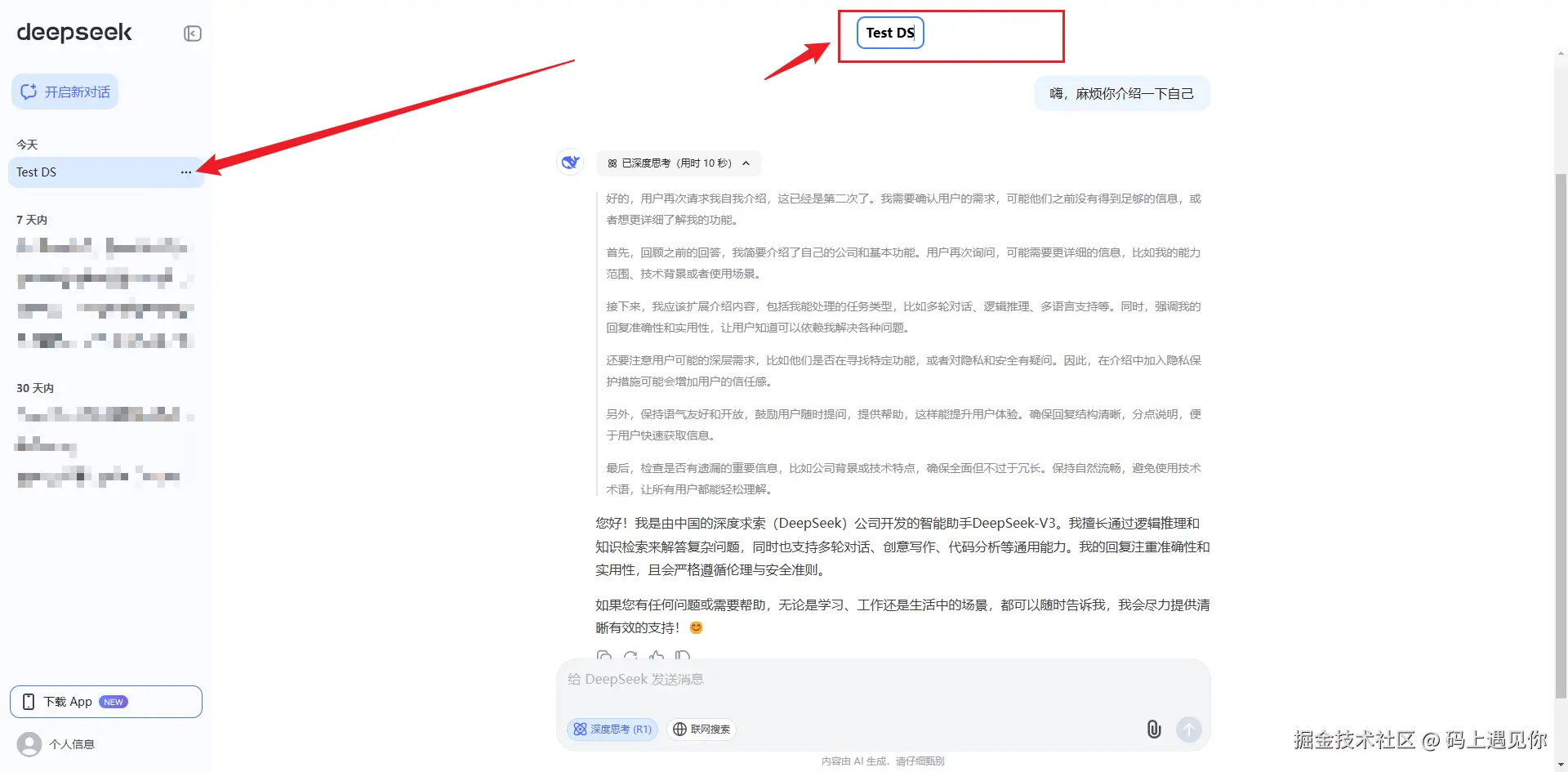1568x772 pixels.
Task: Click the refresh-chat icon in 开启新对话
Action: pyautogui.click(x=29, y=91)
